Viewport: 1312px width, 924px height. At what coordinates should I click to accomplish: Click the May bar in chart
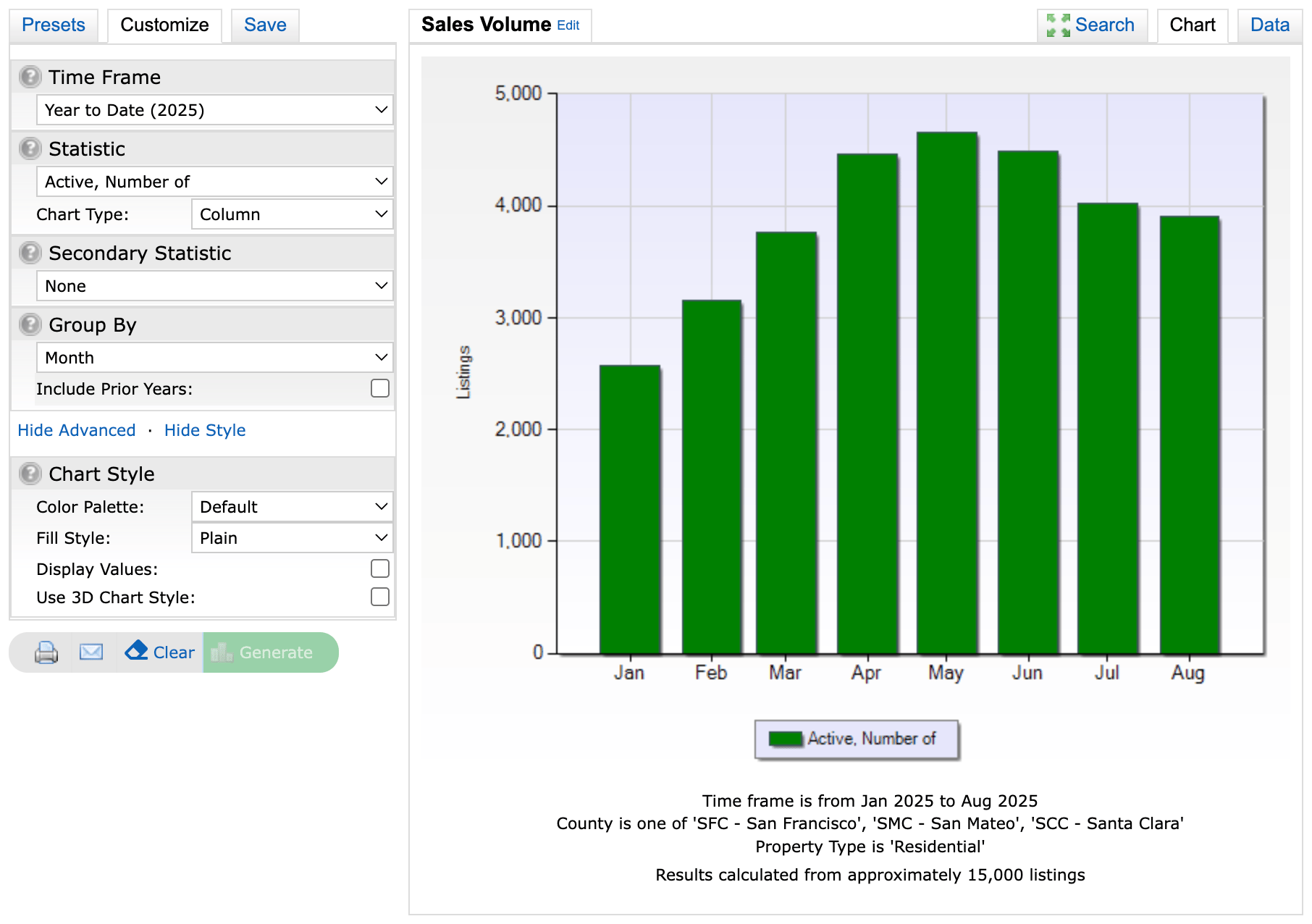[x=946, y=392]
